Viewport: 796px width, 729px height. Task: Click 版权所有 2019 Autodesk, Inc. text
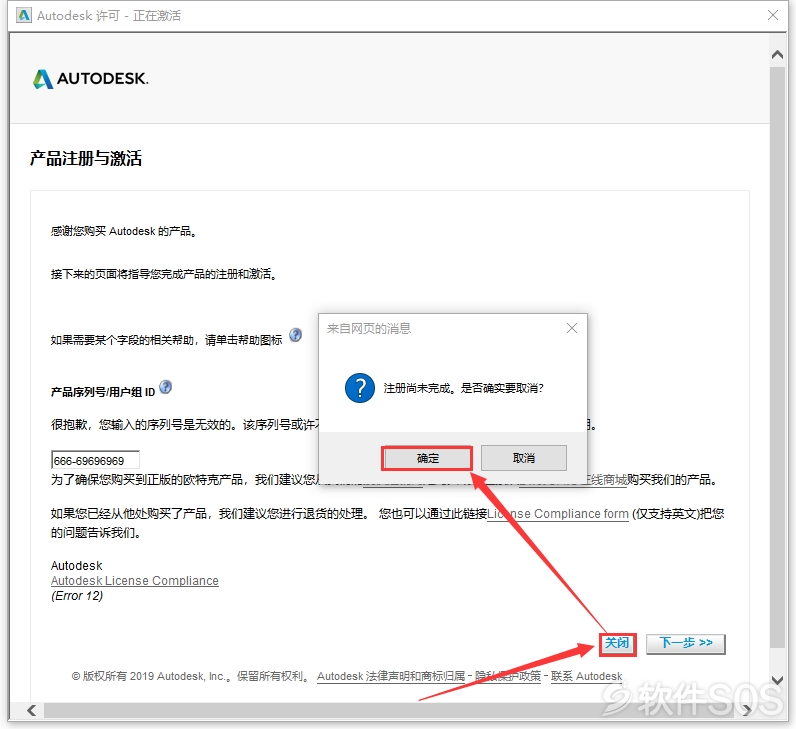coord(153,676)
